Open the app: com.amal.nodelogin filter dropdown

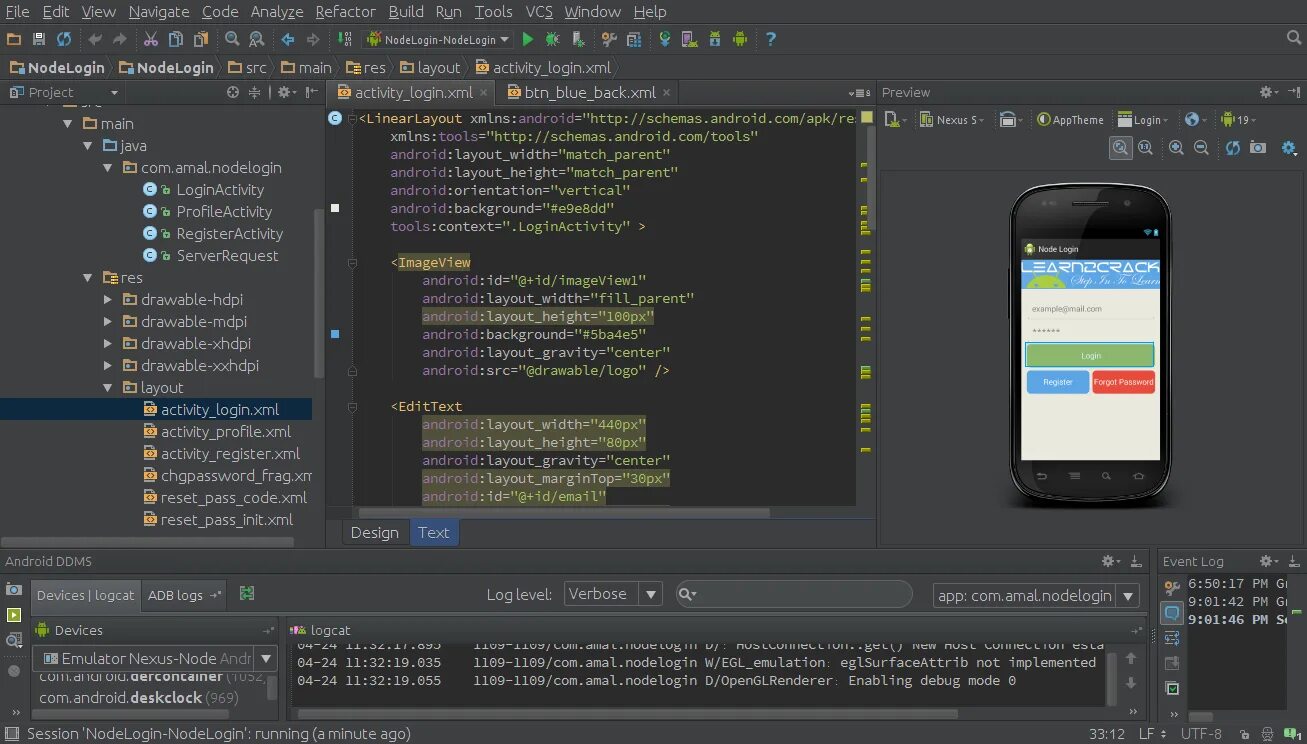(x=1036, y=595)
